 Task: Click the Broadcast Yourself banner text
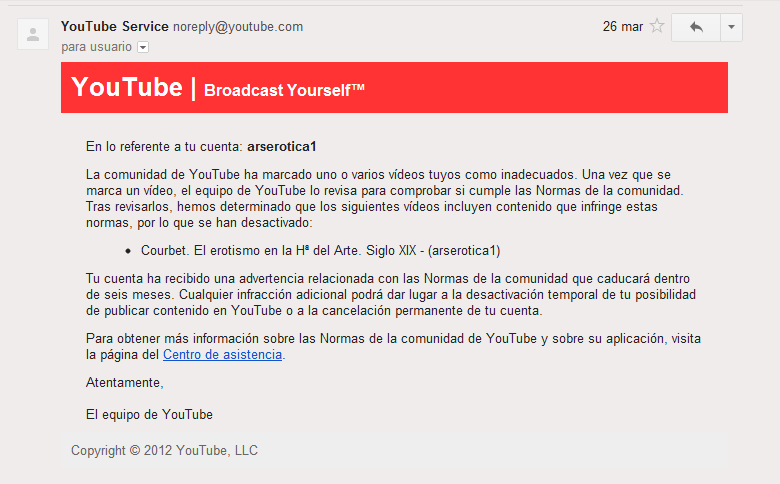tap(284, 90)
